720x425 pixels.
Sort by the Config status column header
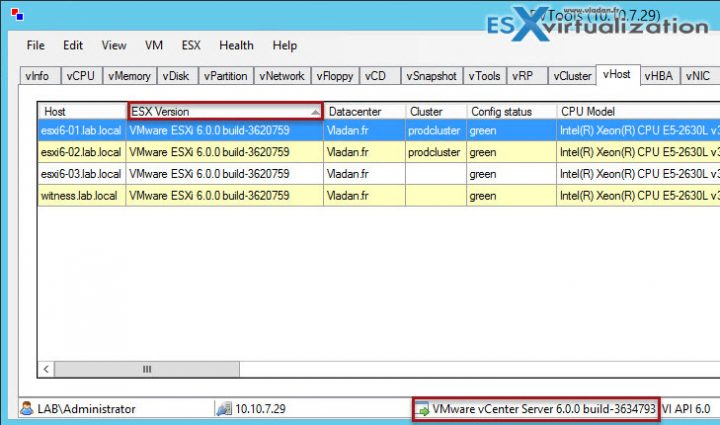tap(511, 112)
